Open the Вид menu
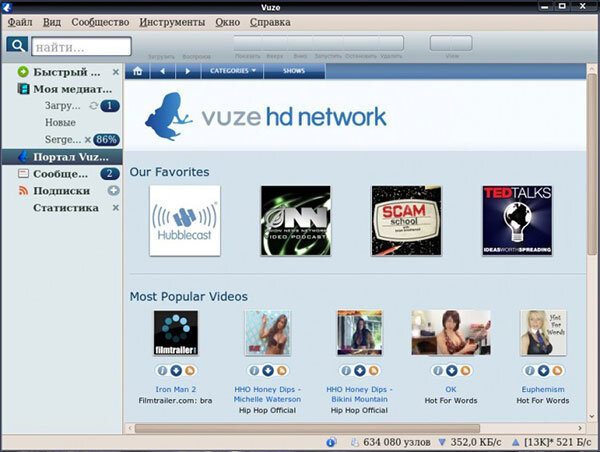 (x=52, y=22)
